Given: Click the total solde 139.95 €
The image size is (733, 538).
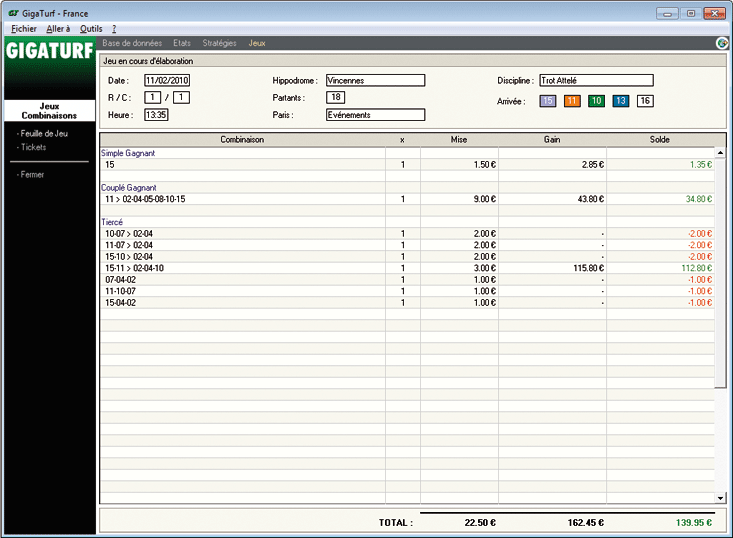Looking at the screenshot, I should 694,523.
